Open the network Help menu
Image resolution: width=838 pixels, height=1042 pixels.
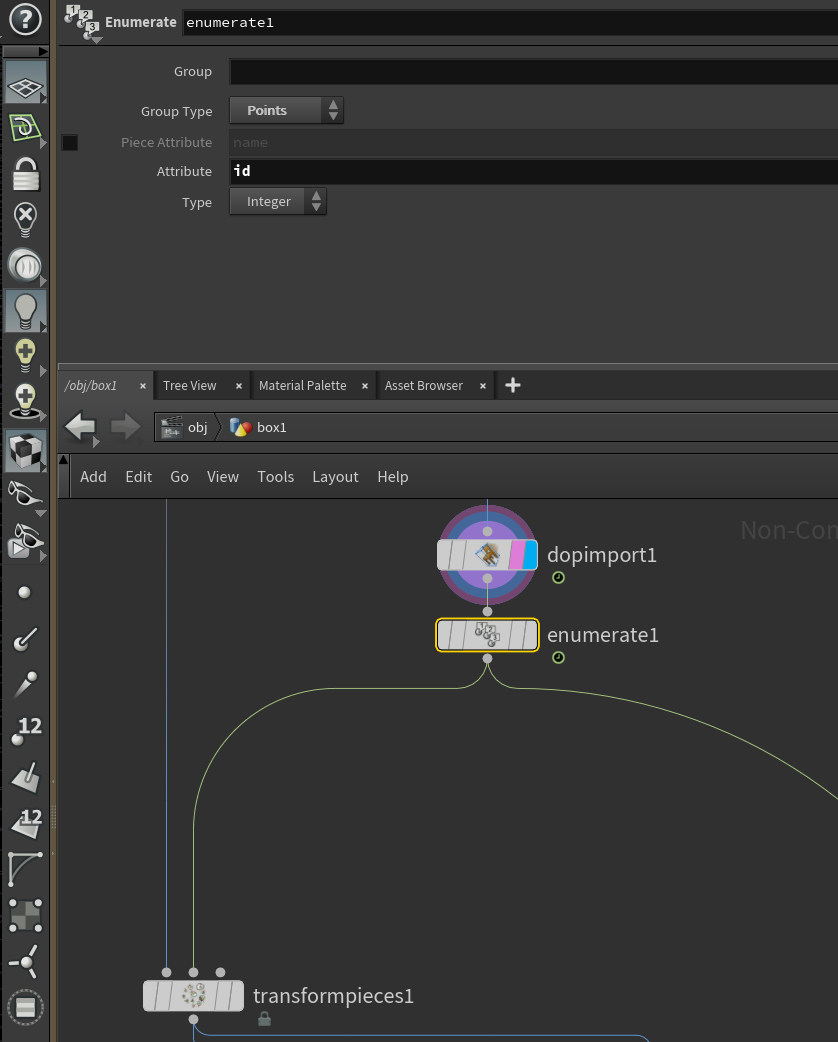[x=393, y=476]
